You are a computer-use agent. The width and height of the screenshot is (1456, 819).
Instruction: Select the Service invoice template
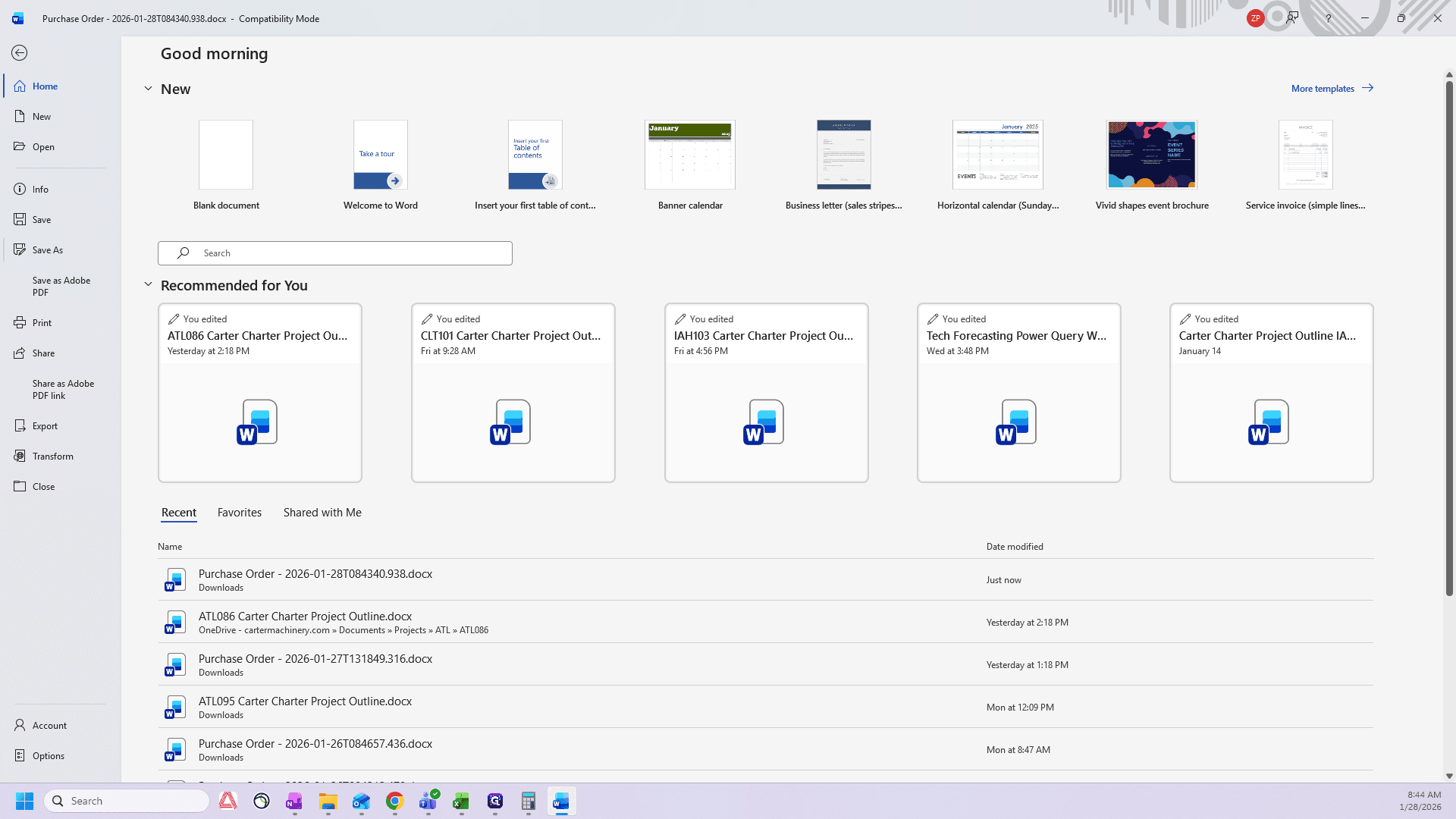pyautogui.click(x=1306, y=165)
